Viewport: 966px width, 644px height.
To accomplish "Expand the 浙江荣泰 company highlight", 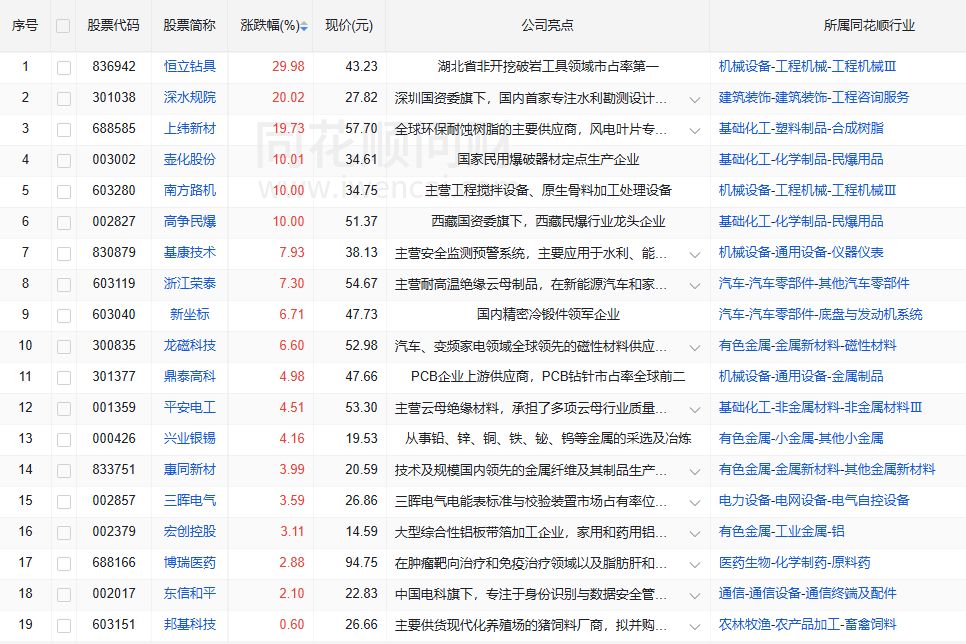I will point(694,286).
